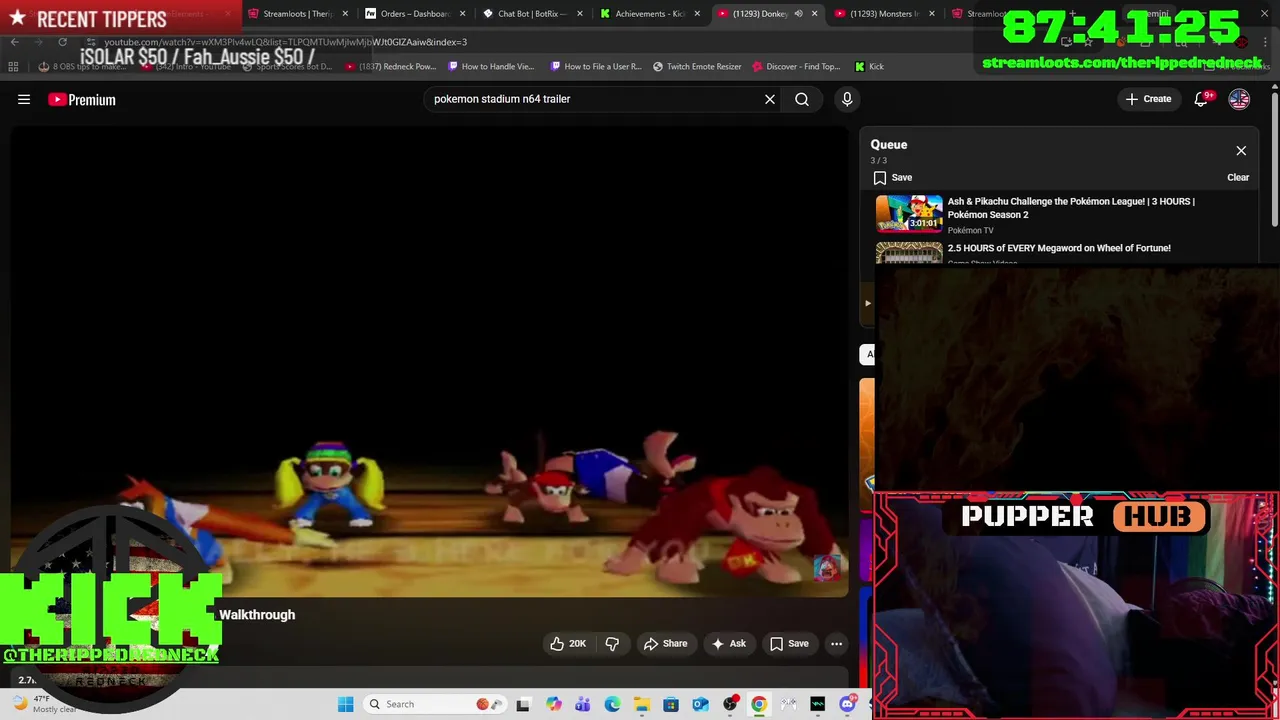Open YouTube notifications bell
Screen dimensions: 1280x720
[1202, 99]
